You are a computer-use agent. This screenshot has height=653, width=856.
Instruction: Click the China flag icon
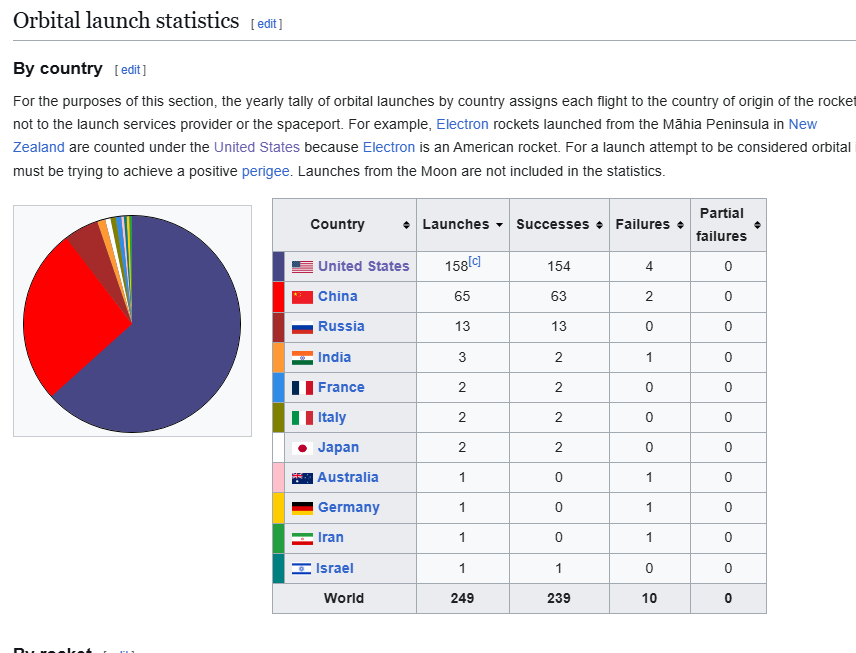[x=302, y=297]
